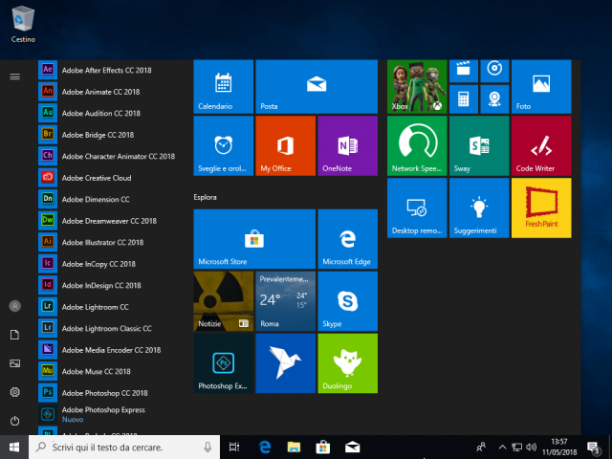Screen dimensions: 612x459
Task: Activate the search microphone icon
Action: coord(208,447)
